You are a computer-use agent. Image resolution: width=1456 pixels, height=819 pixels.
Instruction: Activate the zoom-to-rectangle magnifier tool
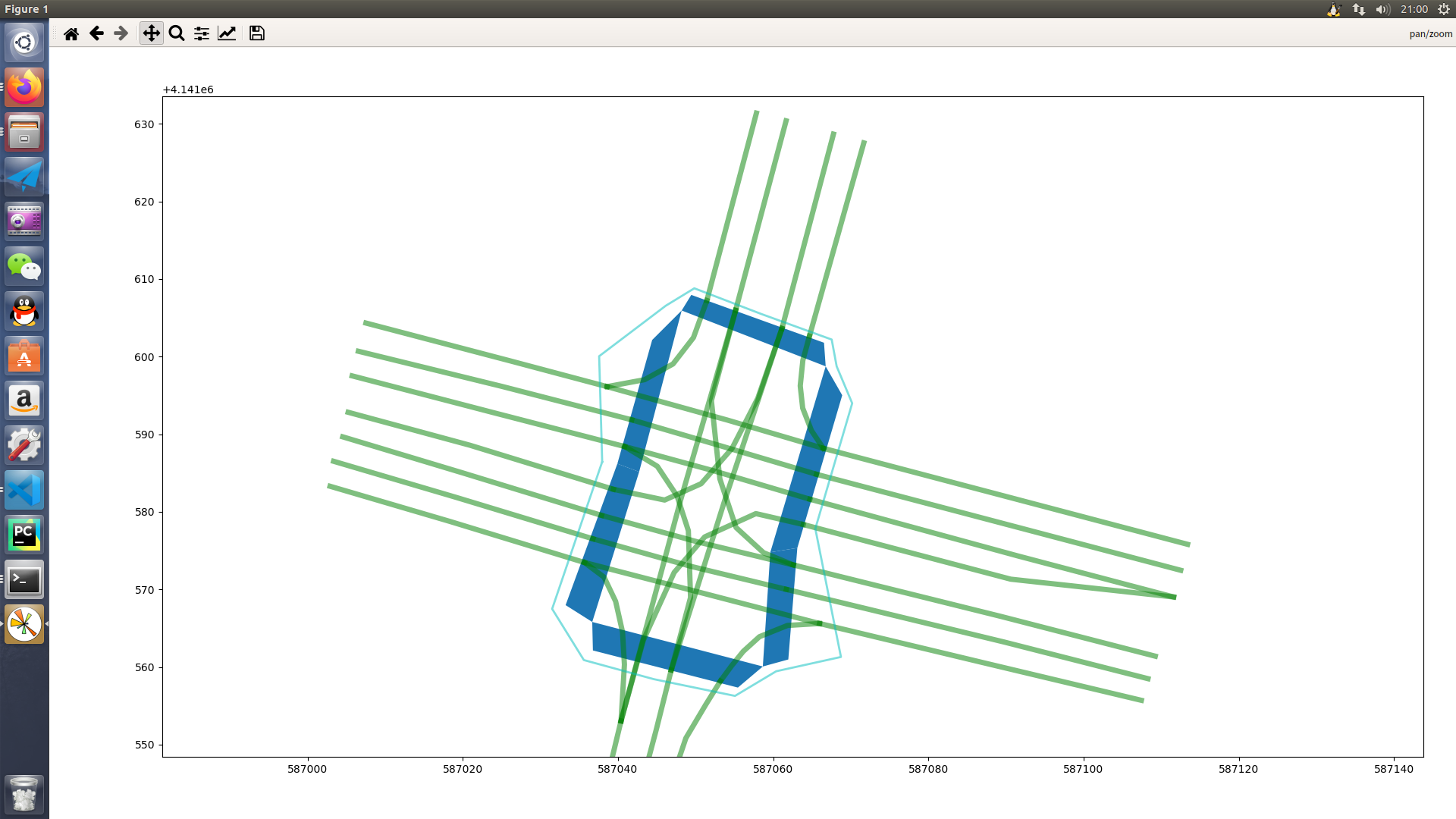177,33
